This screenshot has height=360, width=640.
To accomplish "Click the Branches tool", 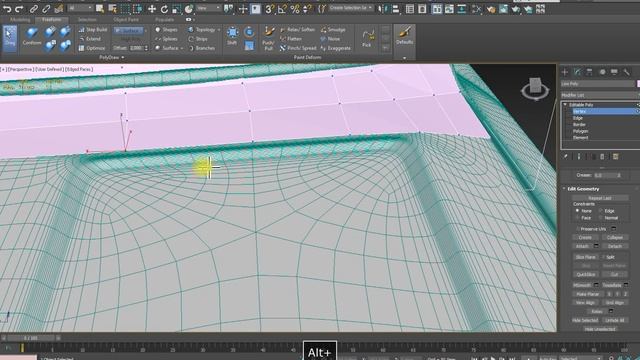I will point(202,48).
